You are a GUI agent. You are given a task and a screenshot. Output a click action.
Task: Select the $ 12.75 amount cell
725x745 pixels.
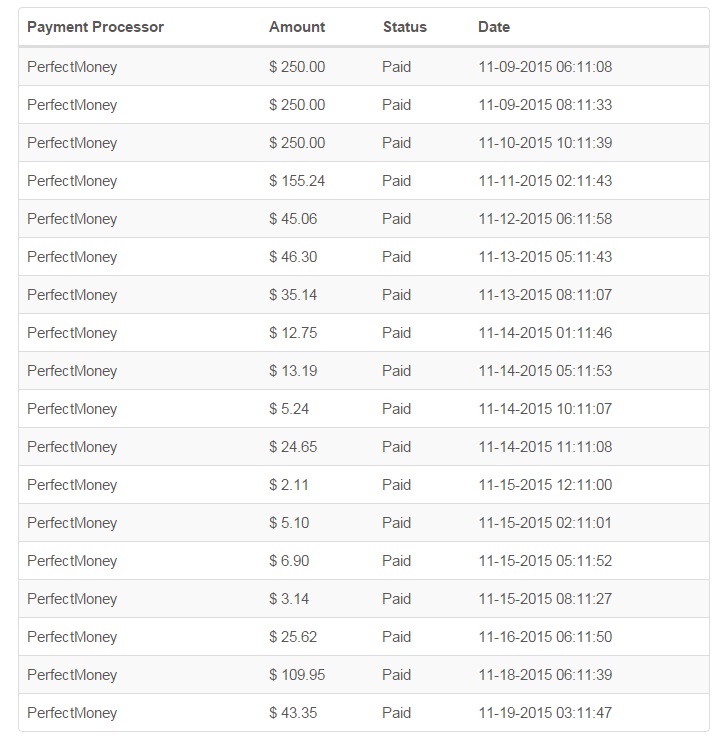tap(293, 333)
